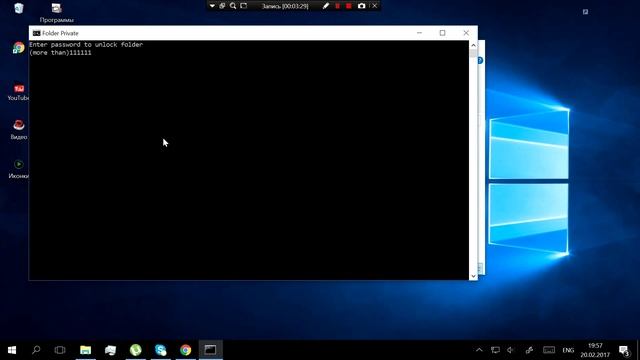The height and width of the screenshot is (360, 640).
Task: Select the recorder region capture icon
Action: (244, 6)
